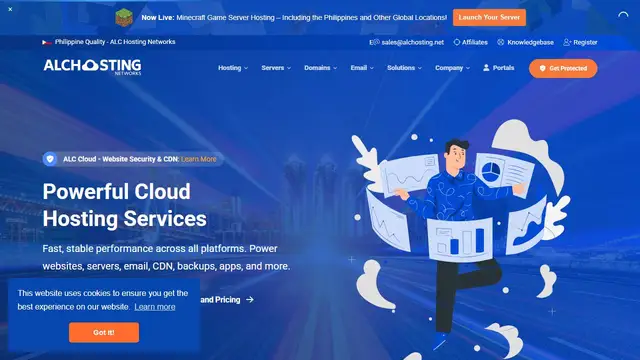Click the Knowledgebase lifebuoy icon

click(x=500, y=42)
